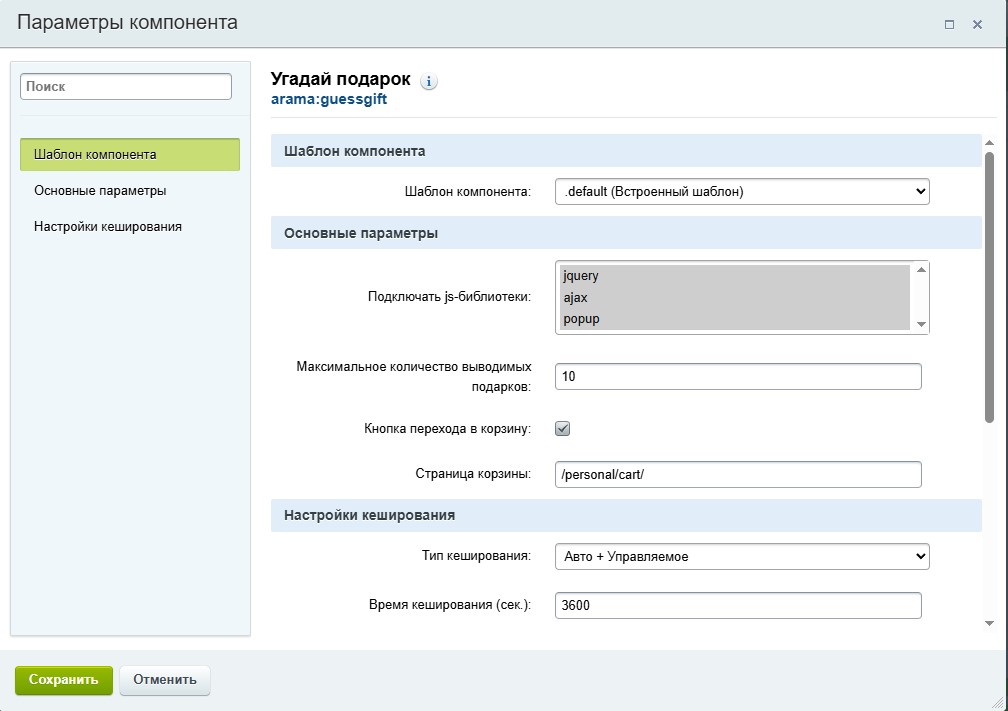The height and width of the screenshot is (711, 1008).
Task: Close the Параметры компонента dialog
Action: (x=977, y=24)
